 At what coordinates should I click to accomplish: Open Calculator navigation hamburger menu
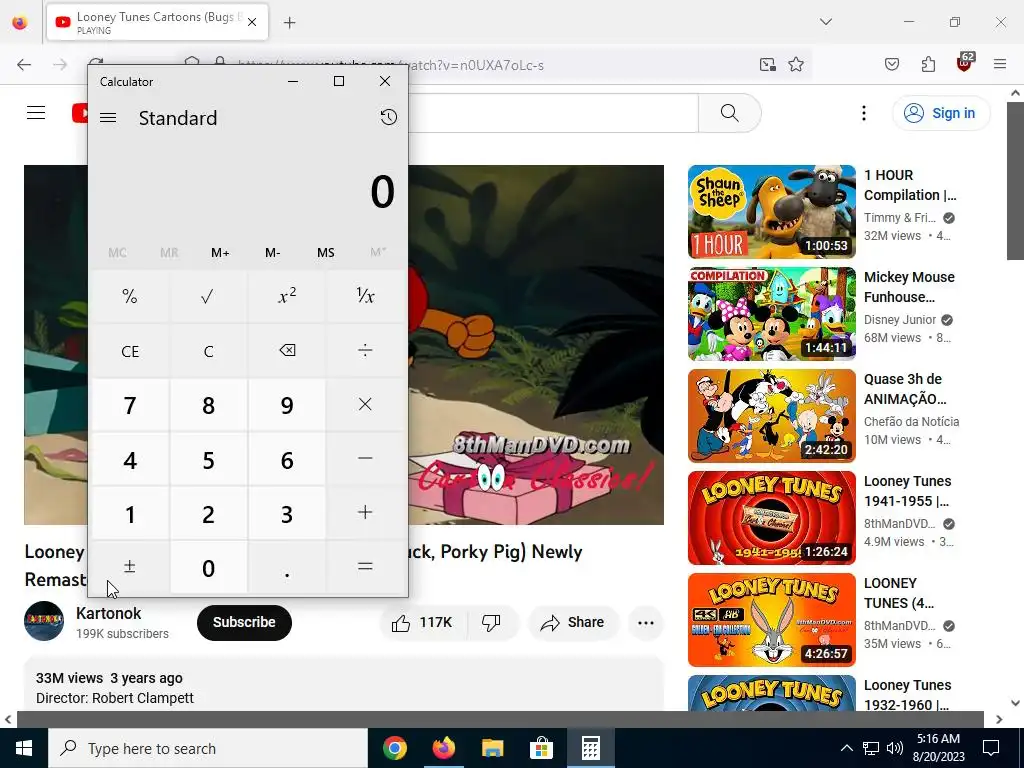[108, 118]
